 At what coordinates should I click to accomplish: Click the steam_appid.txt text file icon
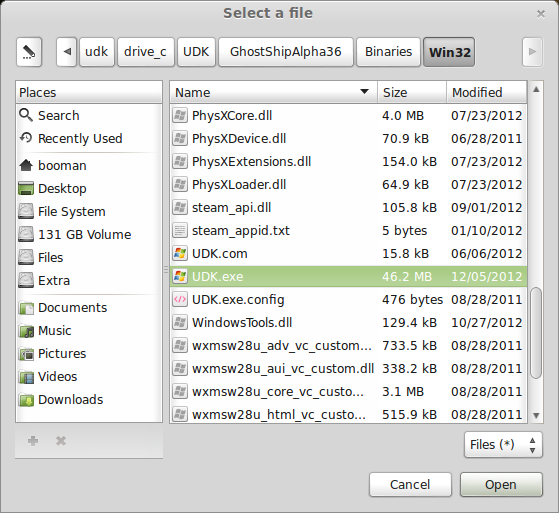click(x=180, y=230)
